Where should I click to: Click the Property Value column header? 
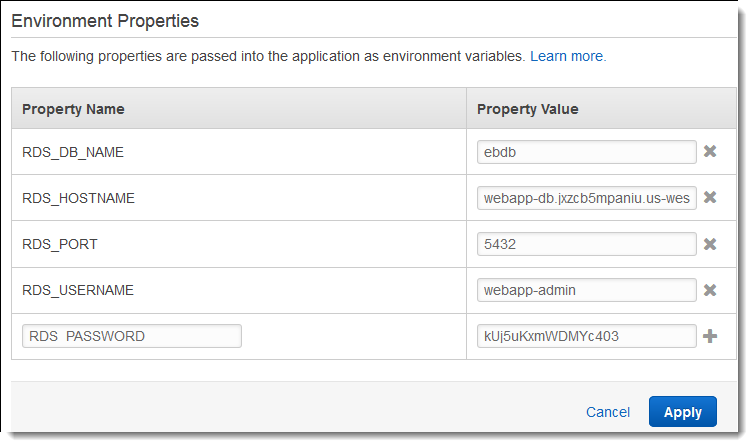(x=528, y=109)
